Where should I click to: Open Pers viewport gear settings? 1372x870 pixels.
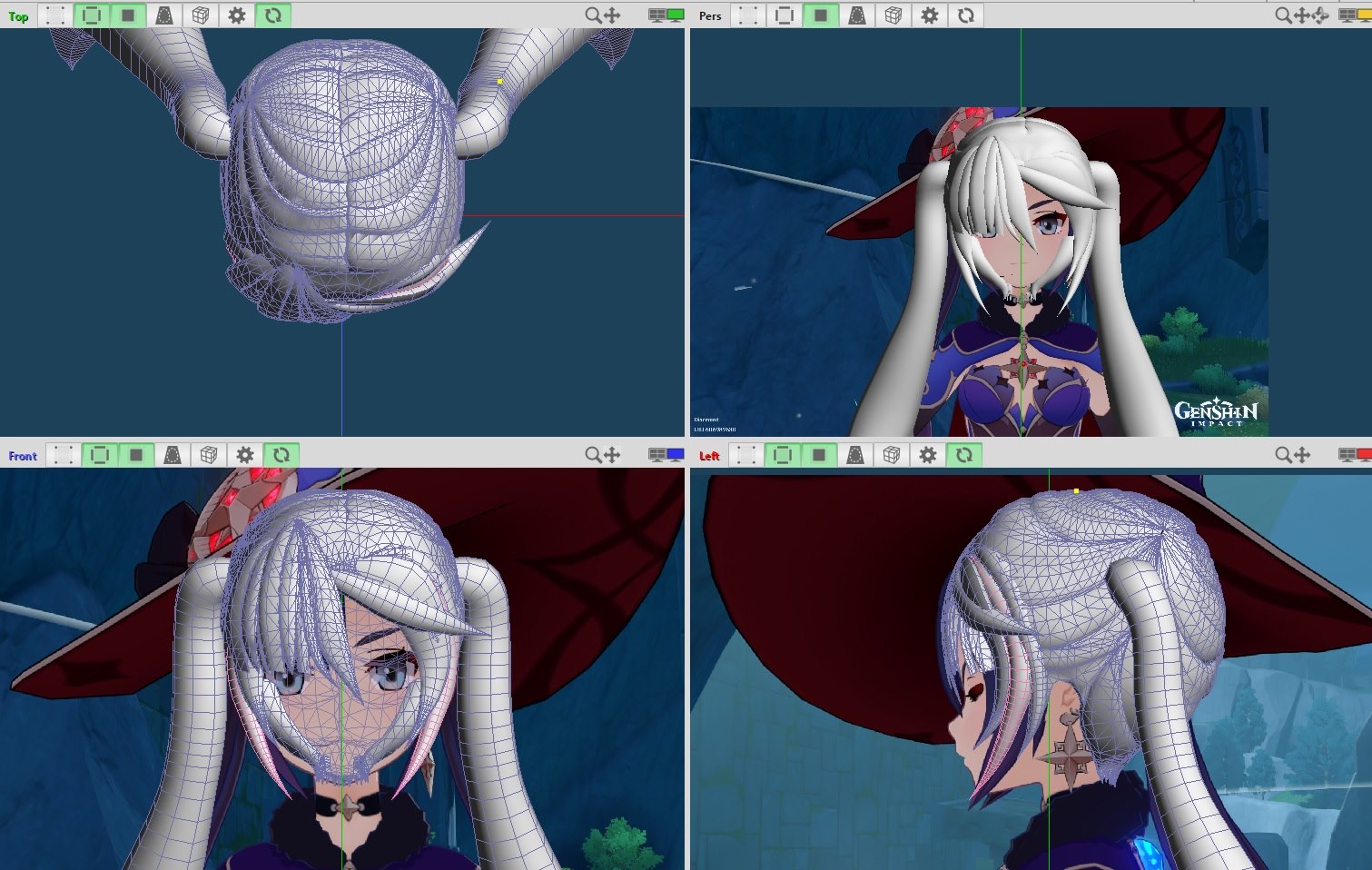pos(930,15)
